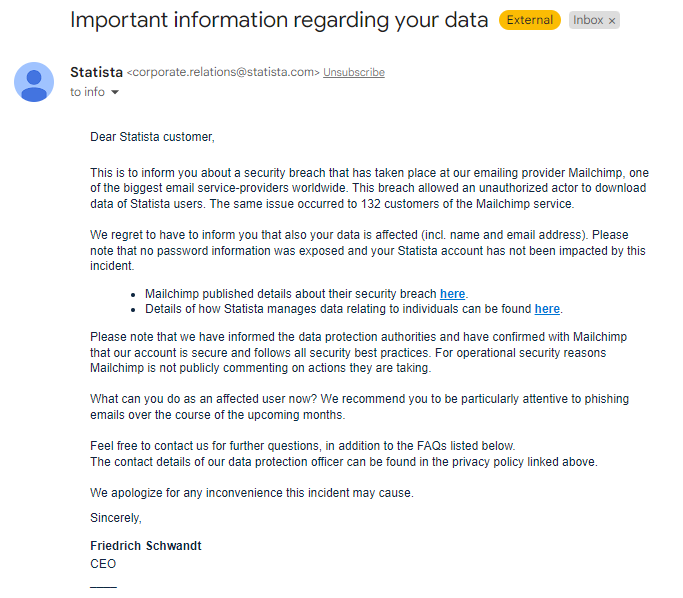Viewport: 683px width, 598px height.
Task: Click the "Dear Statista customer" greeting line
Action: pyautogui.click(x=152, y=137)
